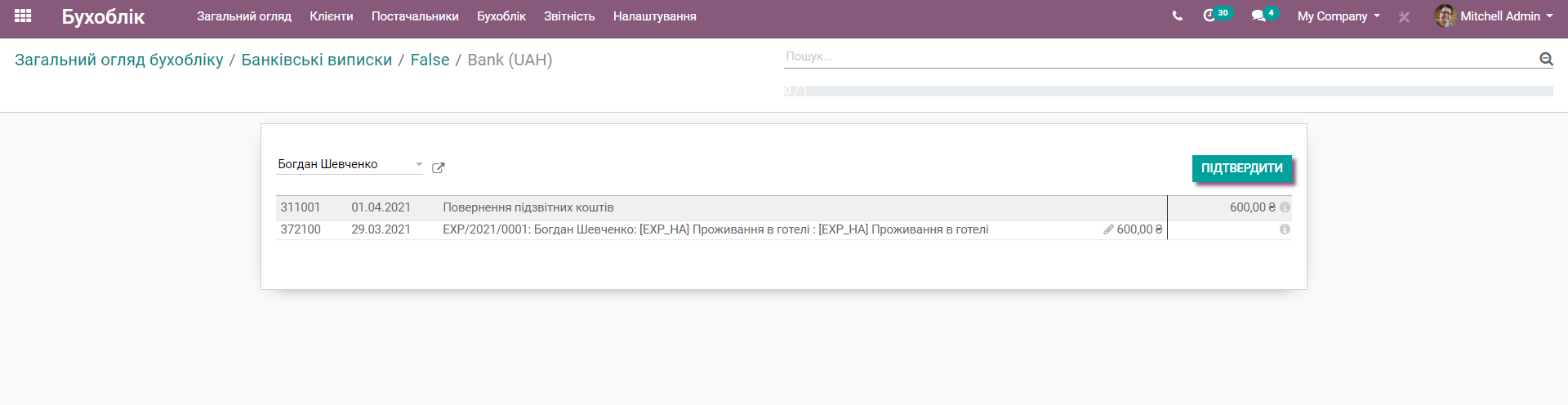The width and height of the screenshot is (1568, 405).
Task: Go to False breadcrumb link
Action: [x=430, y=60]
